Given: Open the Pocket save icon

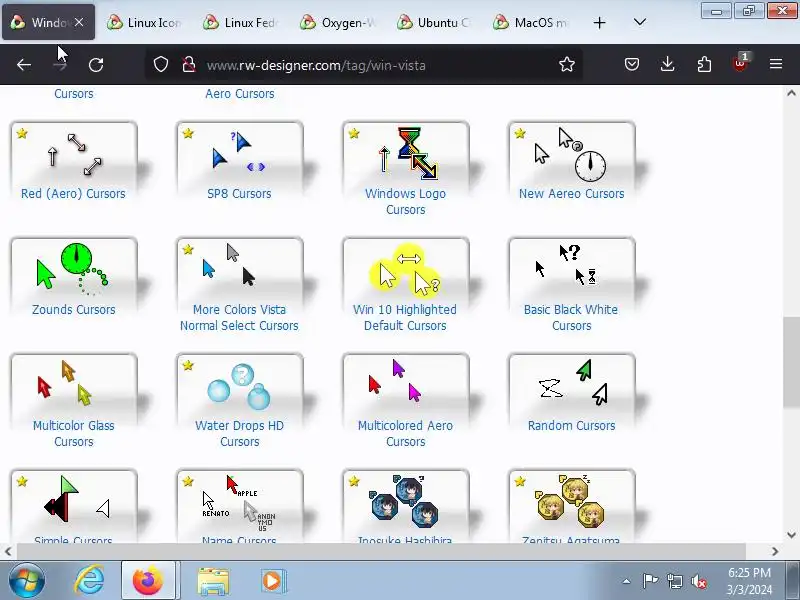Looking at the screenshot, I should click(632, 64).
